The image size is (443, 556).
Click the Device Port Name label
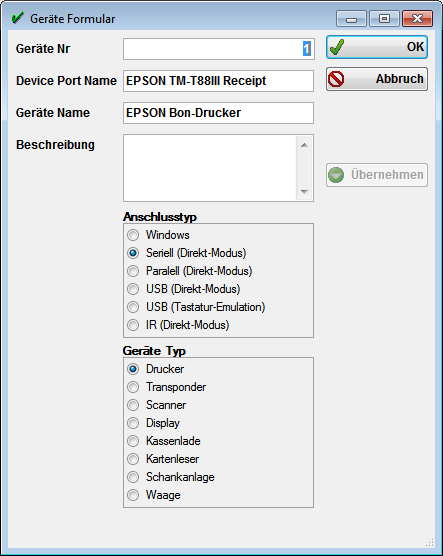[x=66, y=80]
